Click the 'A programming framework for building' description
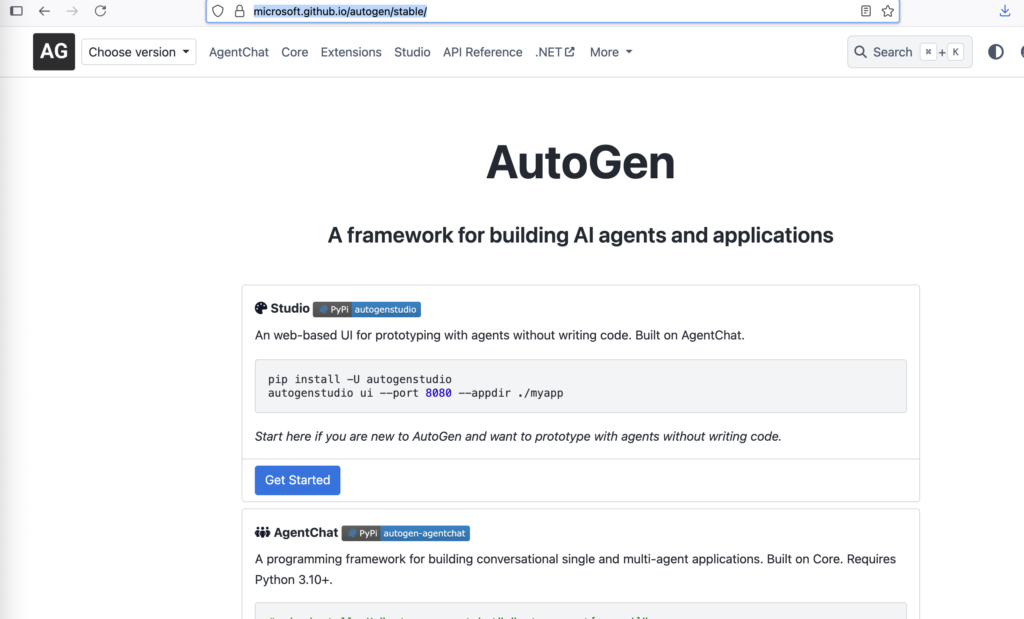Viewport: 1024px width, 619px height. click(575, 569)
